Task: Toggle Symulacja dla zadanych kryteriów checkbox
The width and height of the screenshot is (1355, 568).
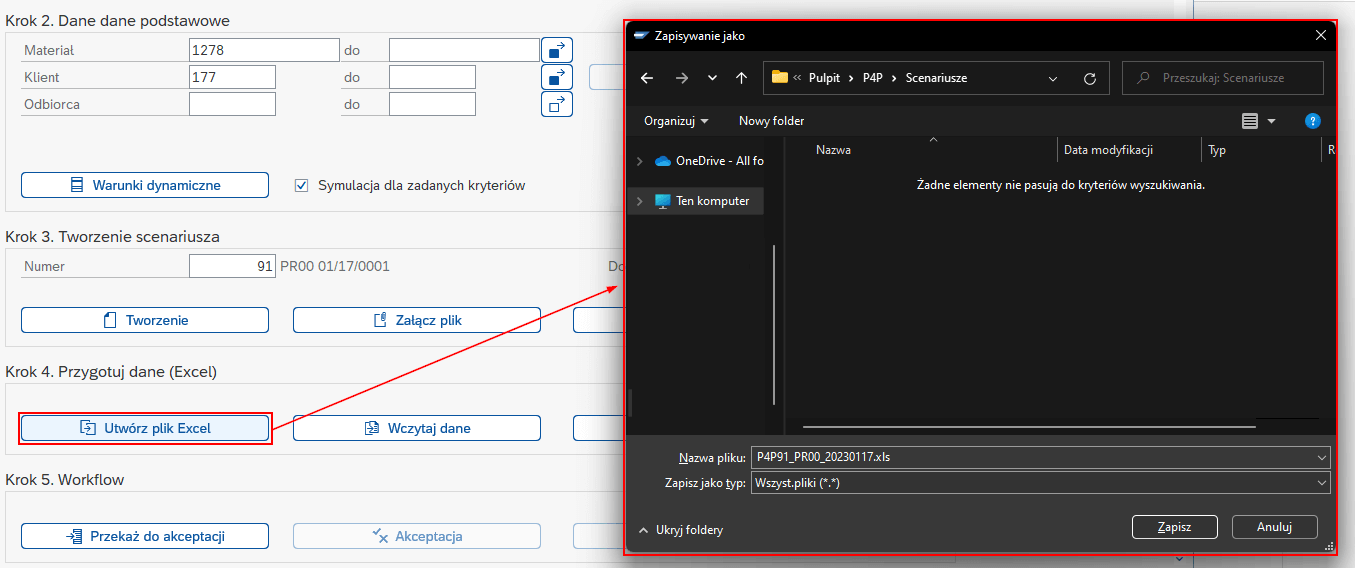Action: [x=301, y=185]
